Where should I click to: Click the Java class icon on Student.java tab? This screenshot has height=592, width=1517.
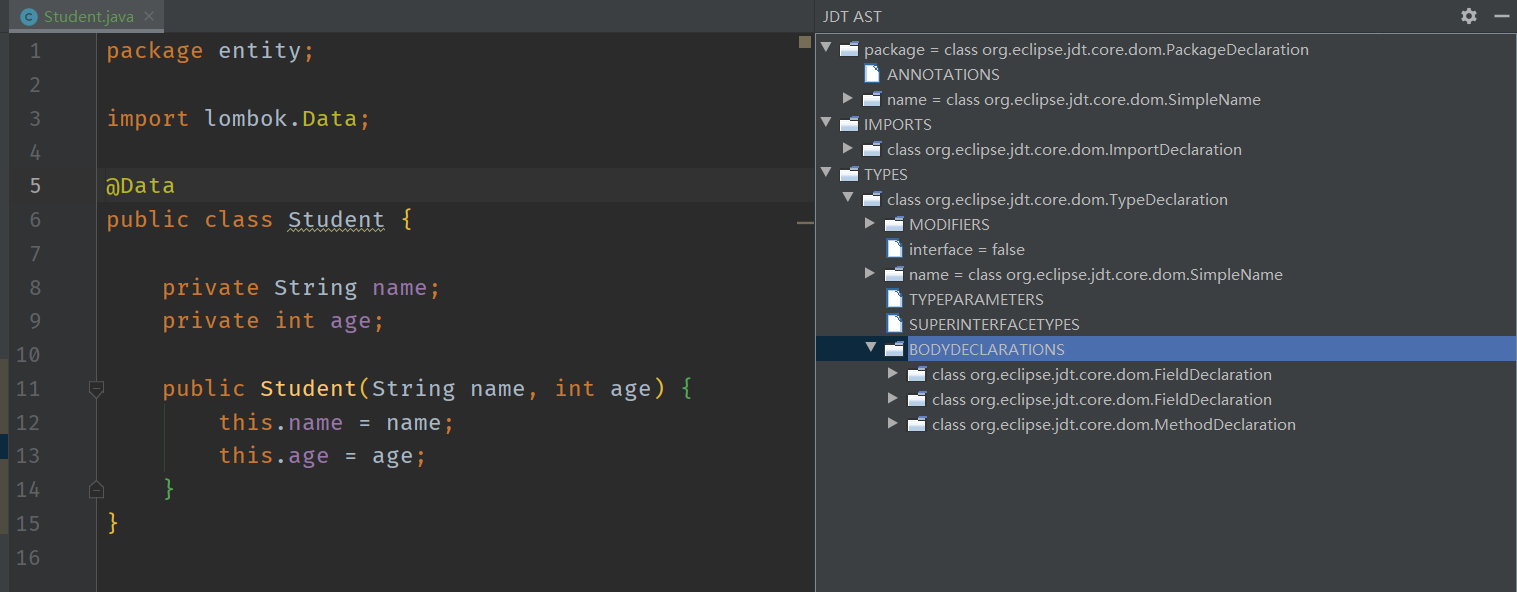tap(28, 17)
